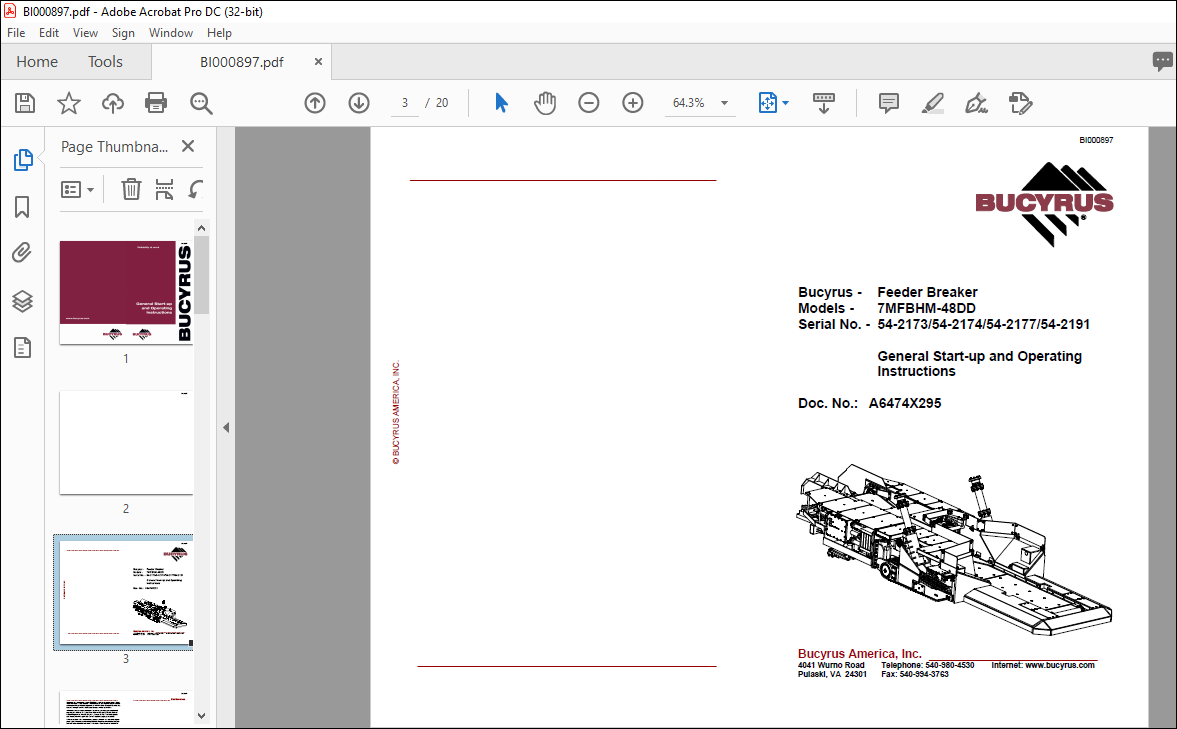The image size is (1177, 729).
Task: Go to the previous page with the up arrow
Action: tap(315, 103)
